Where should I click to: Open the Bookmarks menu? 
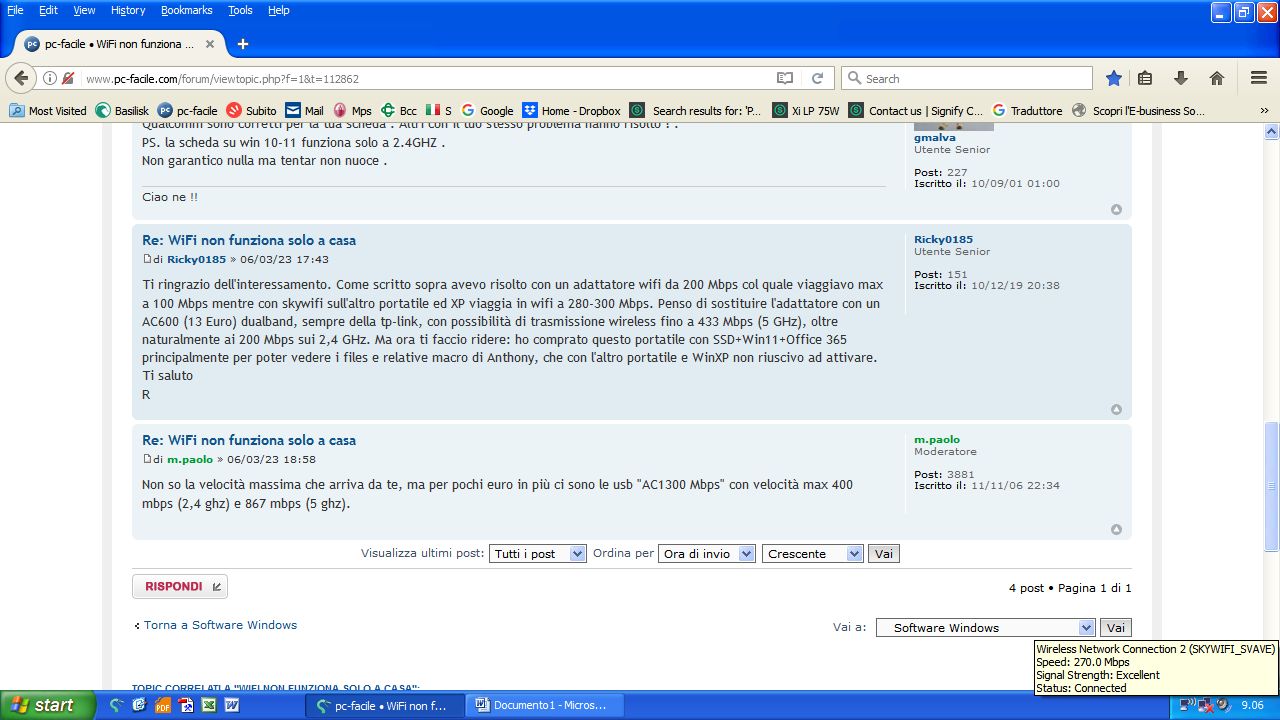tap(187, 10)
